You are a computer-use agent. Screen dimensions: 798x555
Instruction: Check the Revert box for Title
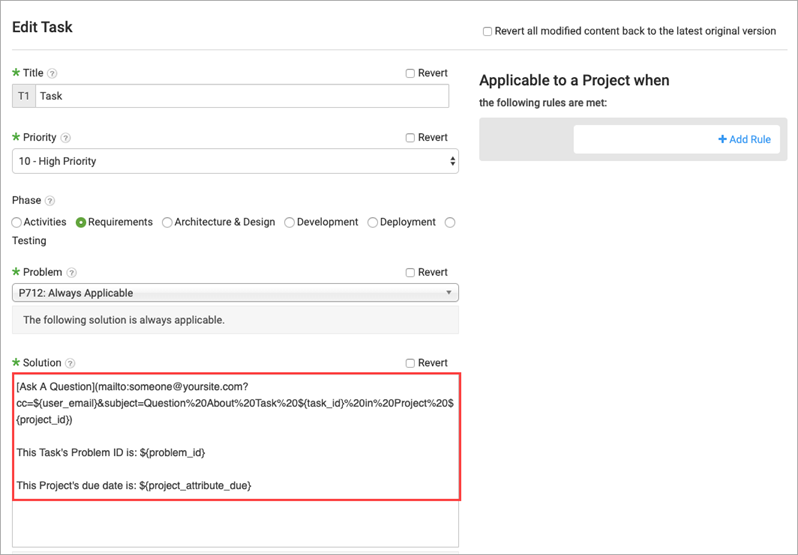coord(410,73)
